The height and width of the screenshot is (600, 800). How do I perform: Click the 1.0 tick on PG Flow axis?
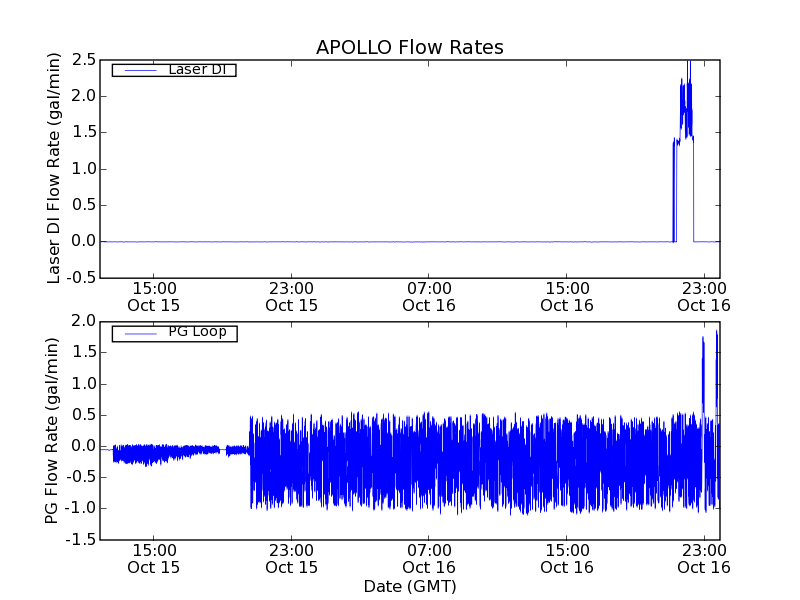(x=84, y=384)
